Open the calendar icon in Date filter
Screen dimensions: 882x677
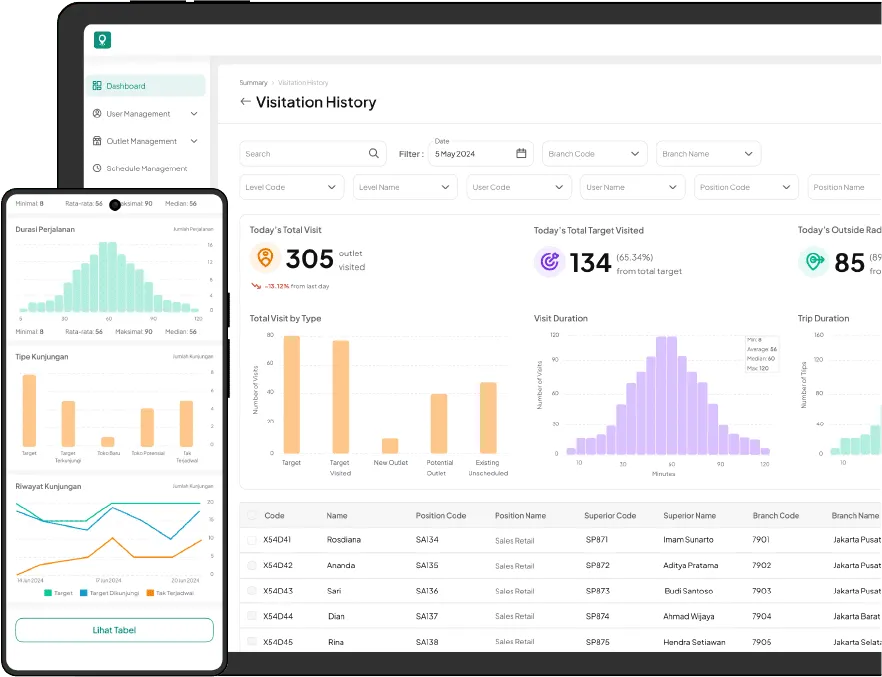tap(521, 154)
